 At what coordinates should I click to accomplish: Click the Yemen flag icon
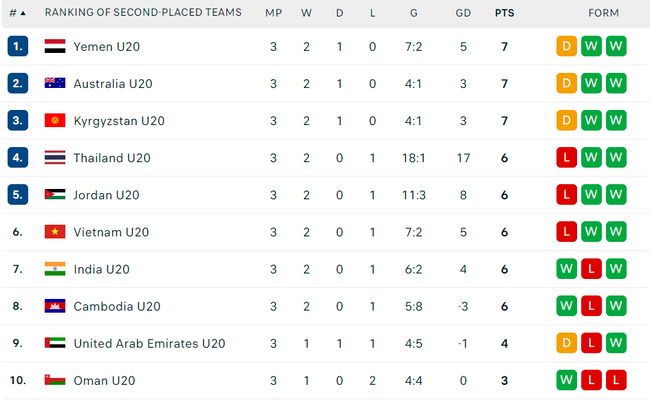pos(55,47)
